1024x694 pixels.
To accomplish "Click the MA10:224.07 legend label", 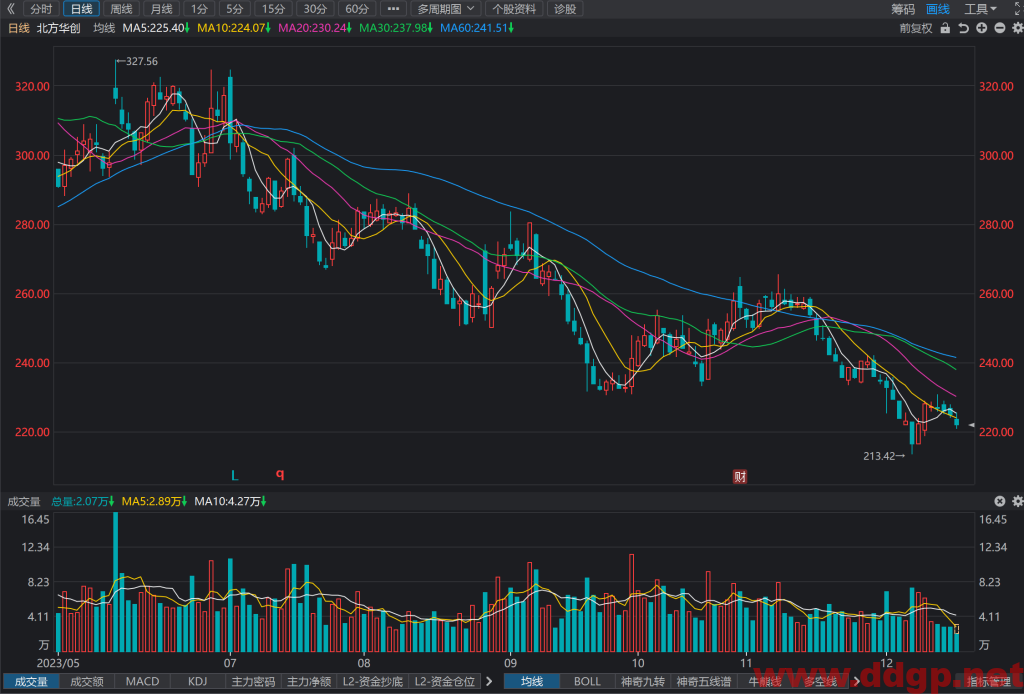I will click(x=234, y=28).
